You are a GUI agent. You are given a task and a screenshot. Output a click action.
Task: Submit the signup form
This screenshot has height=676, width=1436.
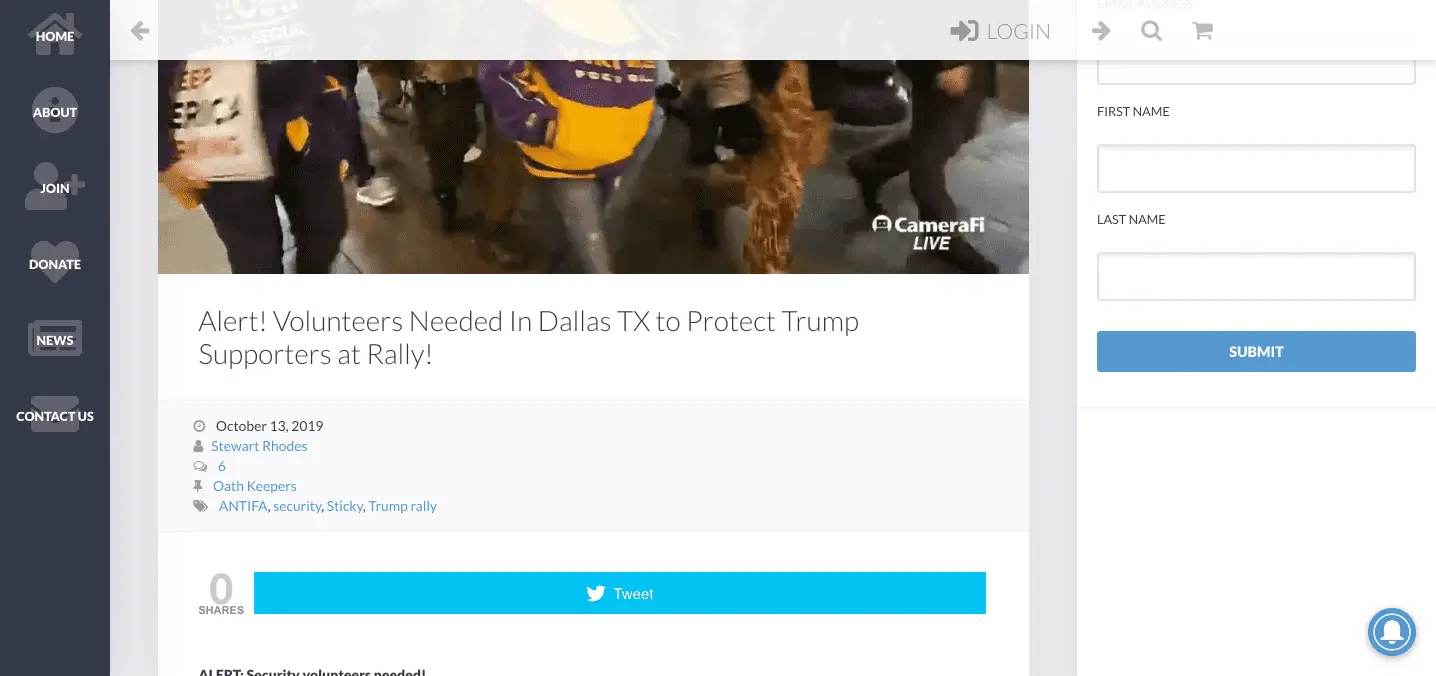[x=1256, y=351]
